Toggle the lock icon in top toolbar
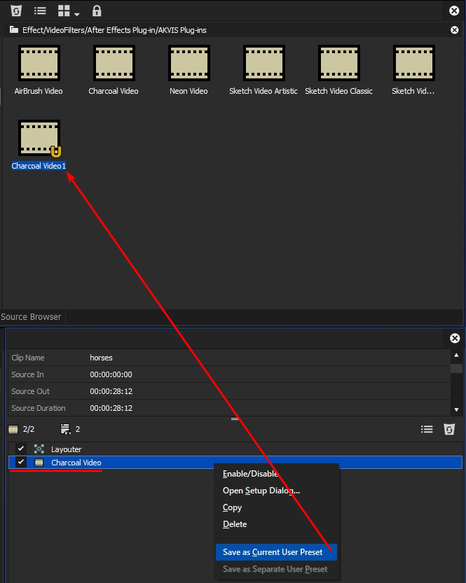The height and width of the screenshot is (583, 466). [97, 11]
